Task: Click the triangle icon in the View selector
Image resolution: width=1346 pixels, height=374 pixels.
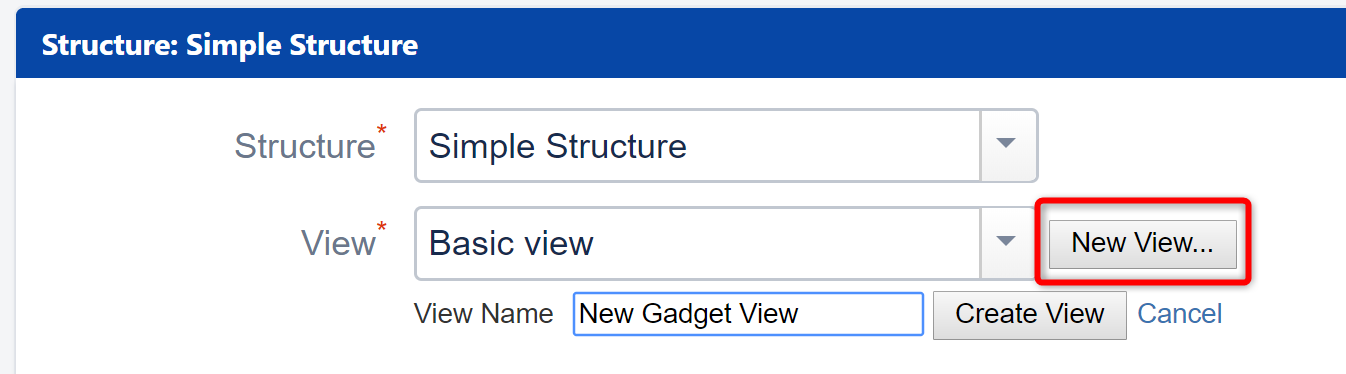Action: 1007,241
